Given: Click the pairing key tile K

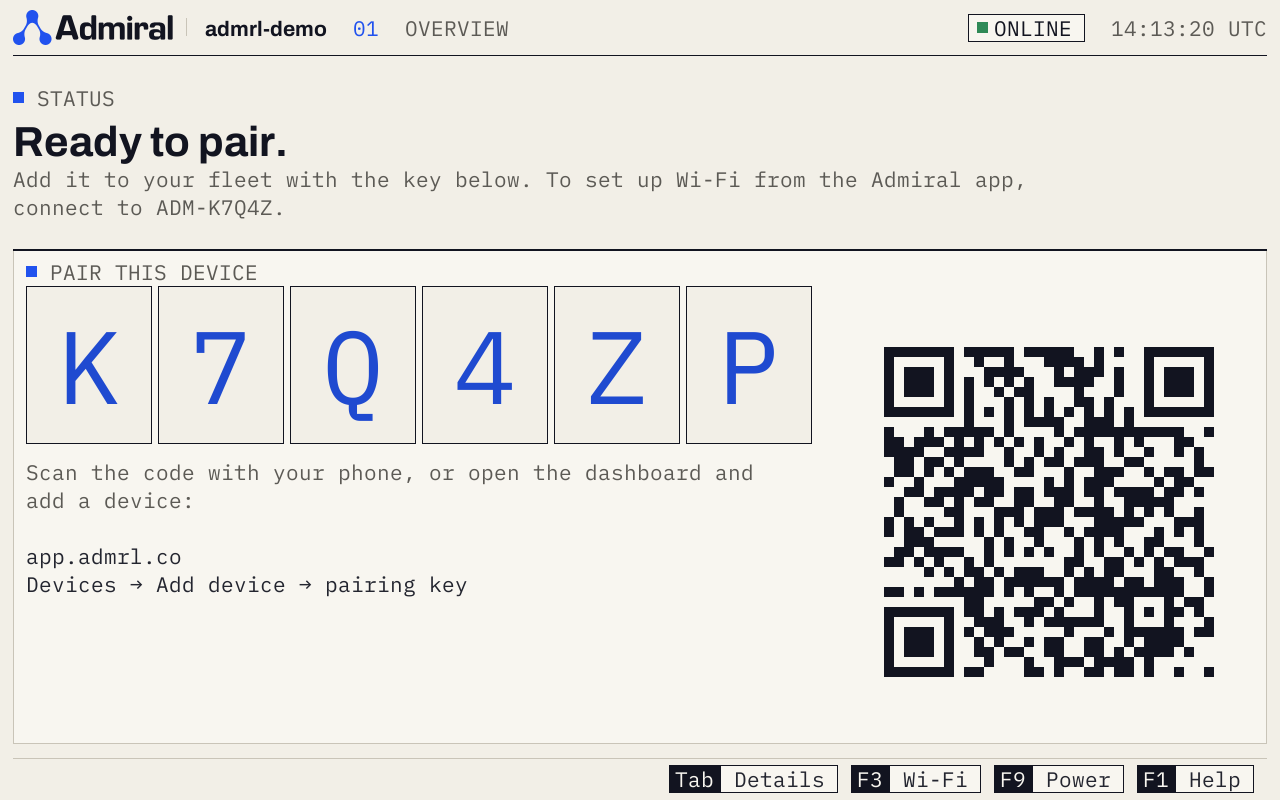Looking at the screenshot, I should [x=89, y=365].
